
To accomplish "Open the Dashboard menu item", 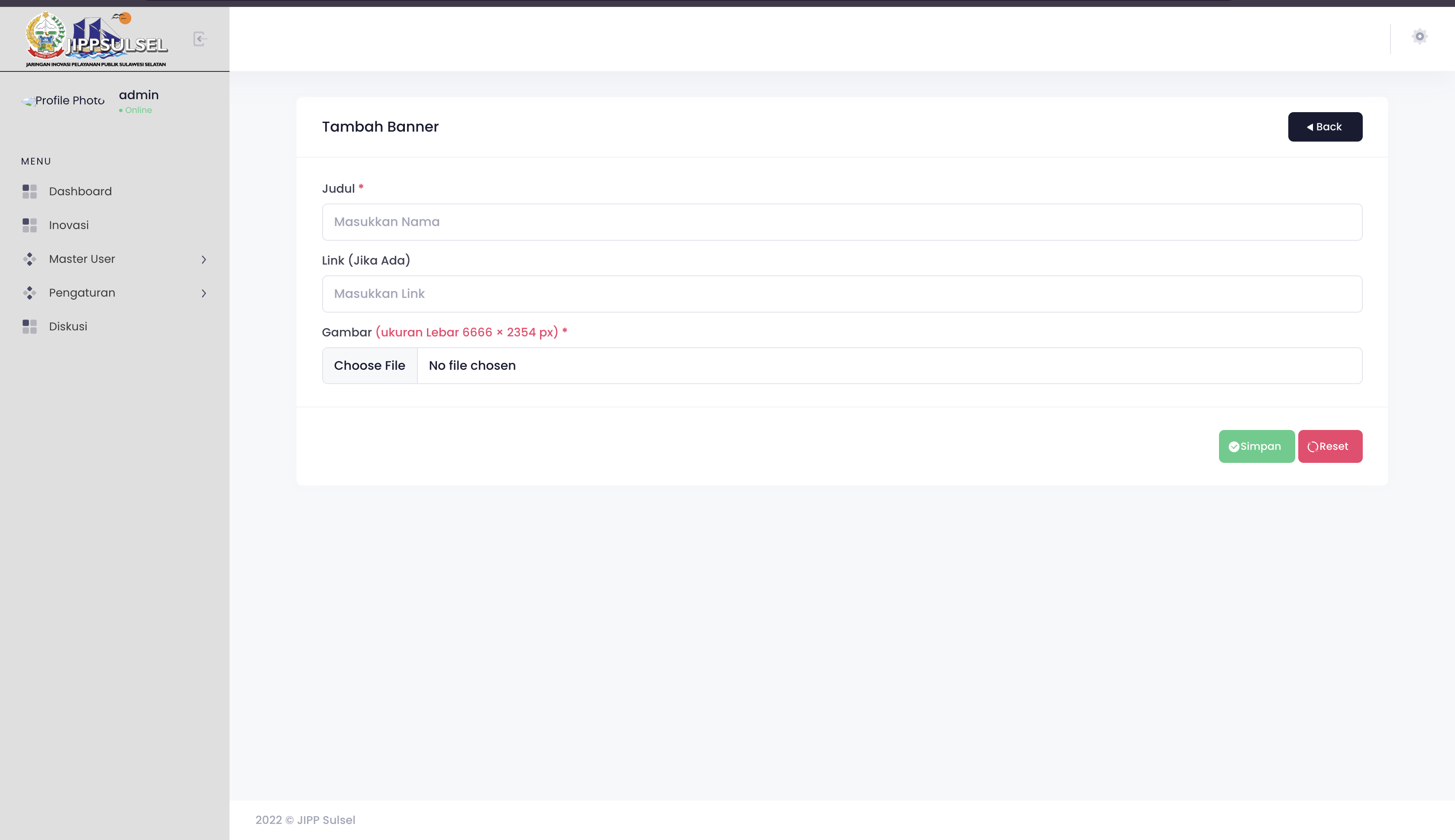I will coord(80,191).
